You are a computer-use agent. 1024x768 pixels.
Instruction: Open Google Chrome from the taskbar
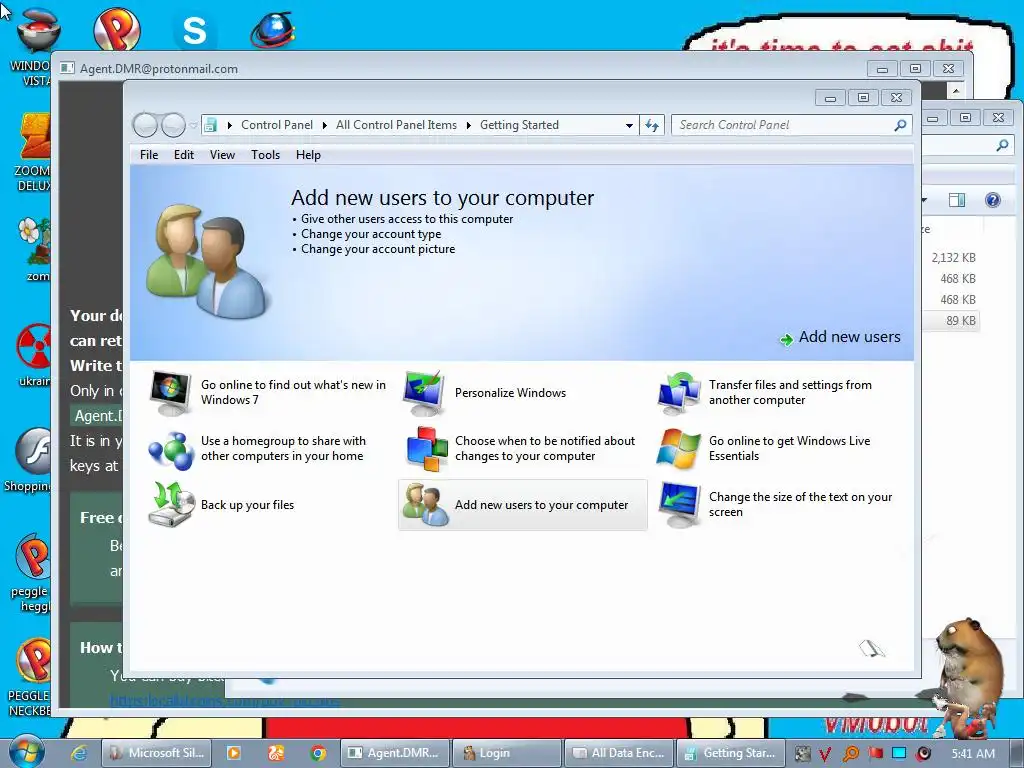[x=318, y=753]
